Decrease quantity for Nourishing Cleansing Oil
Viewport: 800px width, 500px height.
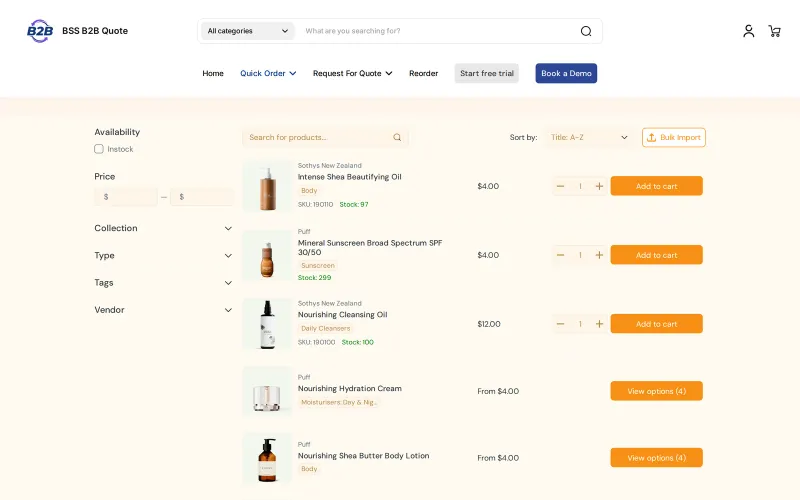click(x=560, y=324)
